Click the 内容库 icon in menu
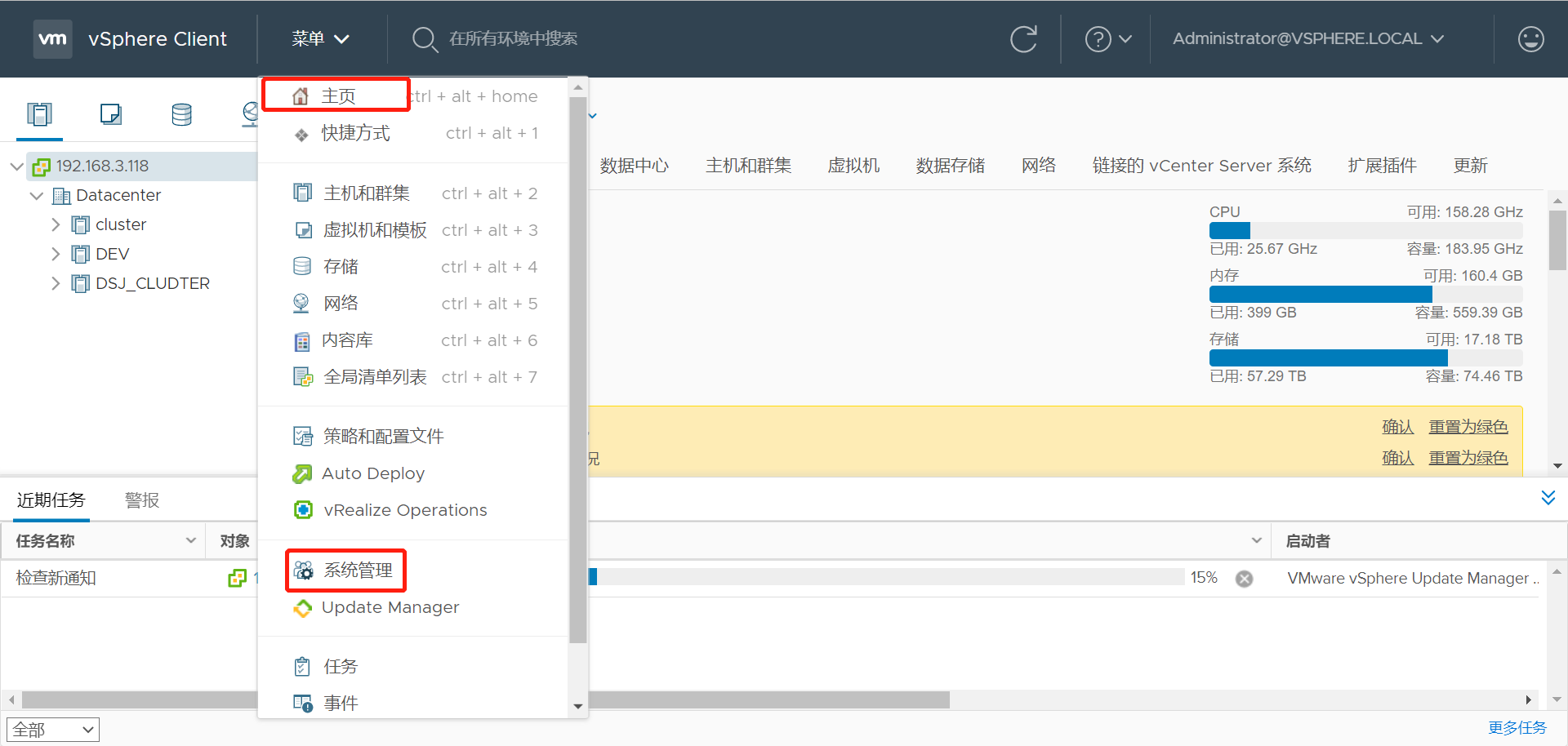The height and width of the screenshot is (746, 1568). pyautogui.click(x=302, y=341)
